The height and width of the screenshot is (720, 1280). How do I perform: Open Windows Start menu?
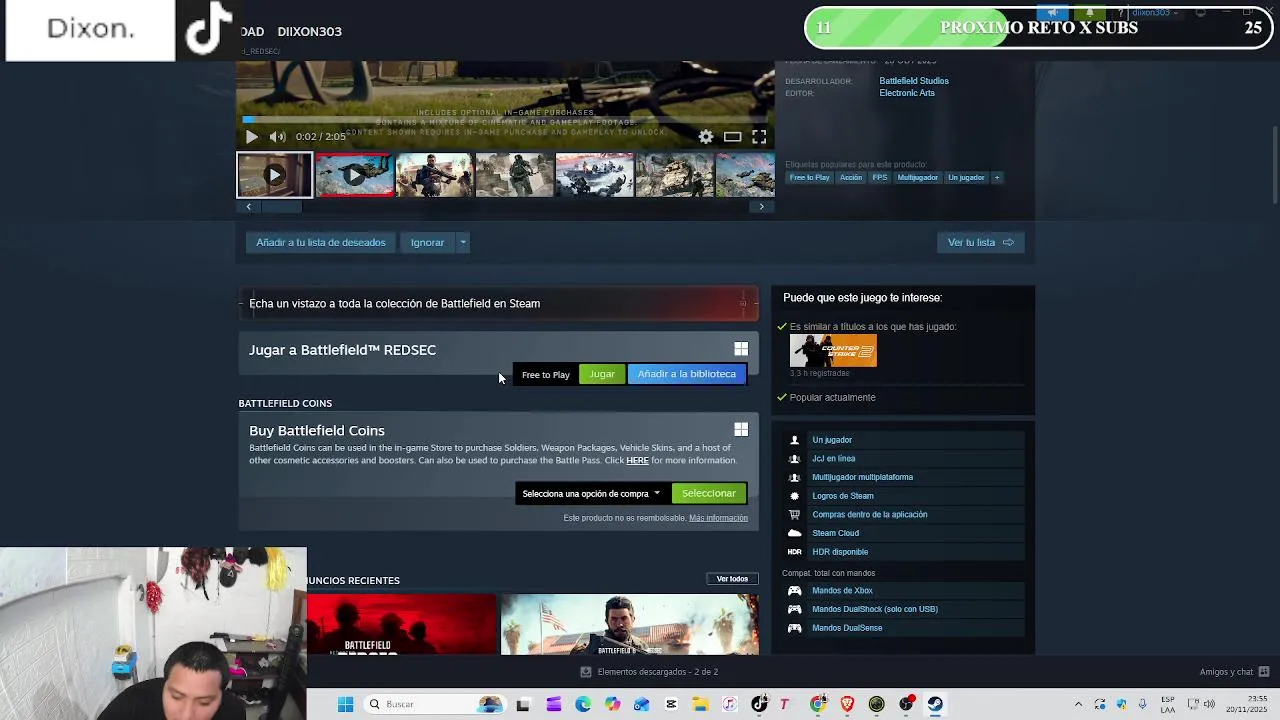[x=345, y=704]
